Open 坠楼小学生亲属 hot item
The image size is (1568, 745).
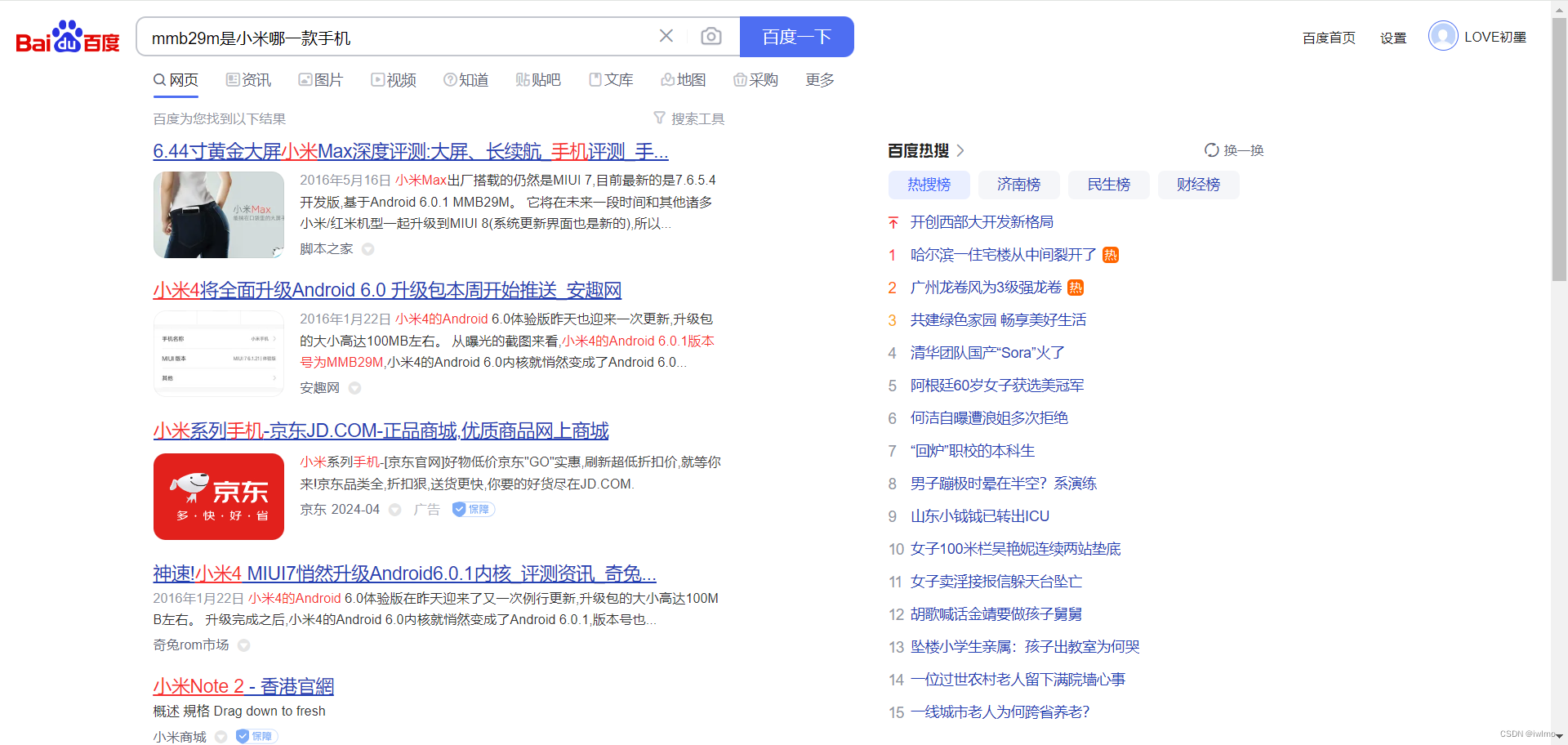(x=1025, y=647)
